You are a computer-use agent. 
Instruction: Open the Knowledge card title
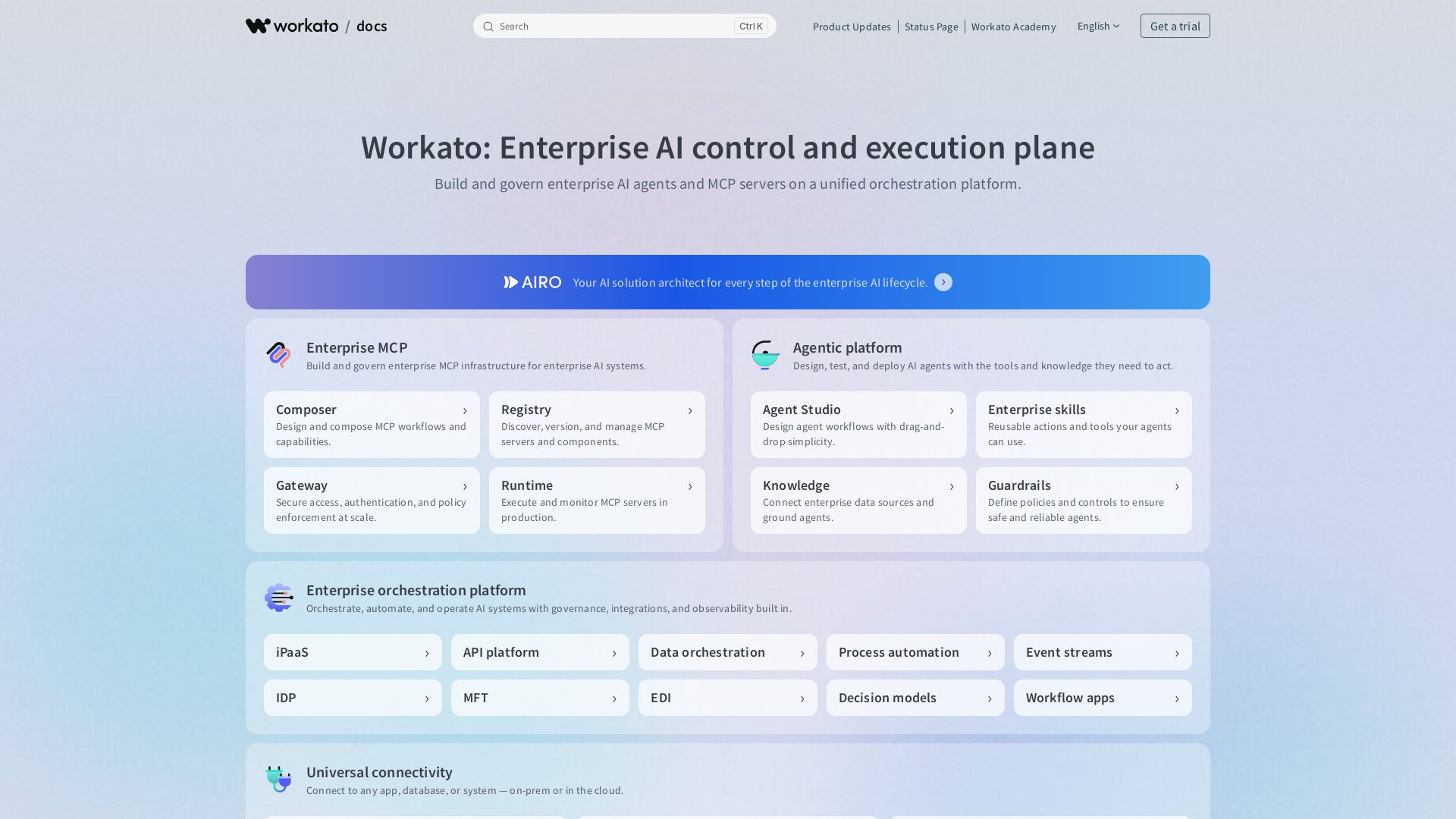(796, 485)
